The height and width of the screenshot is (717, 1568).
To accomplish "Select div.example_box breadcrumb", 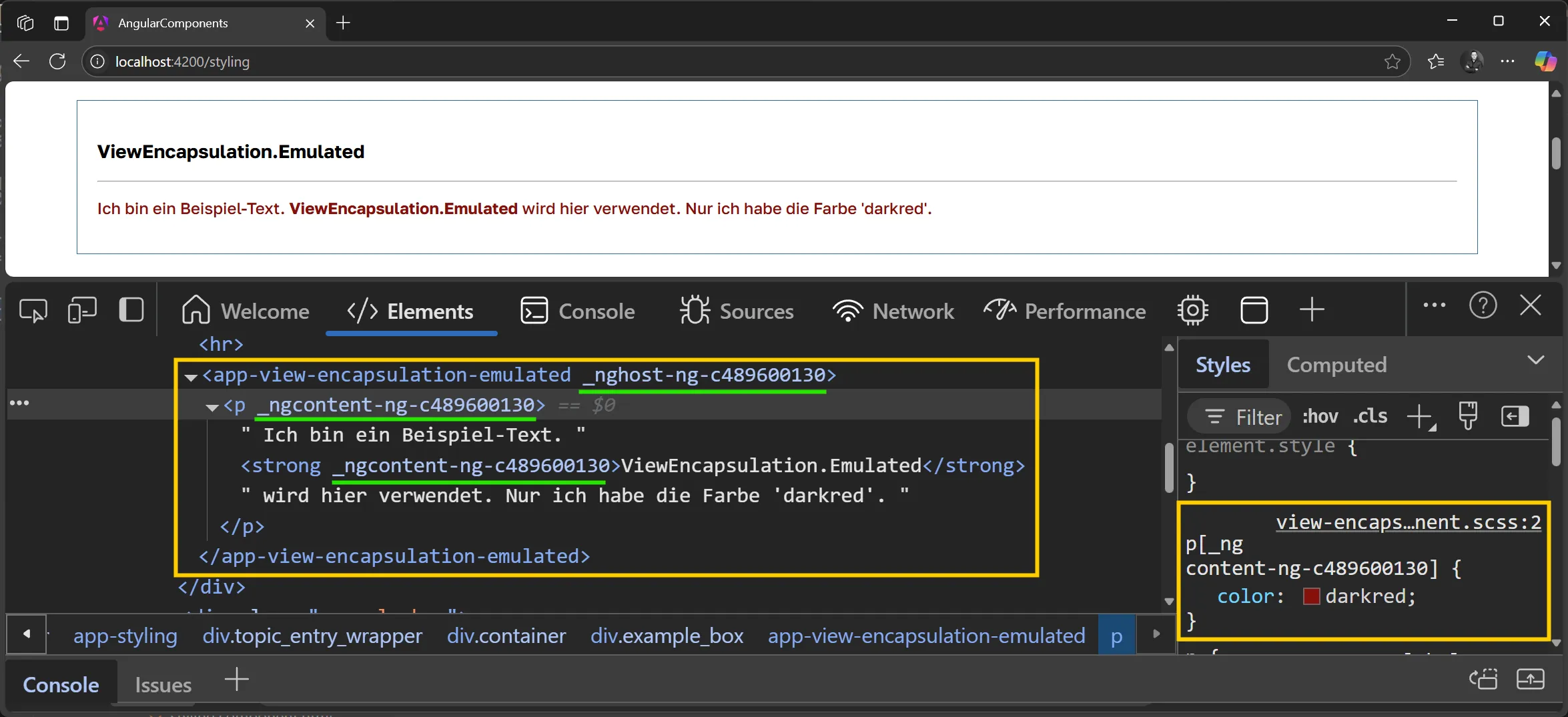I will tap(667, 636).
